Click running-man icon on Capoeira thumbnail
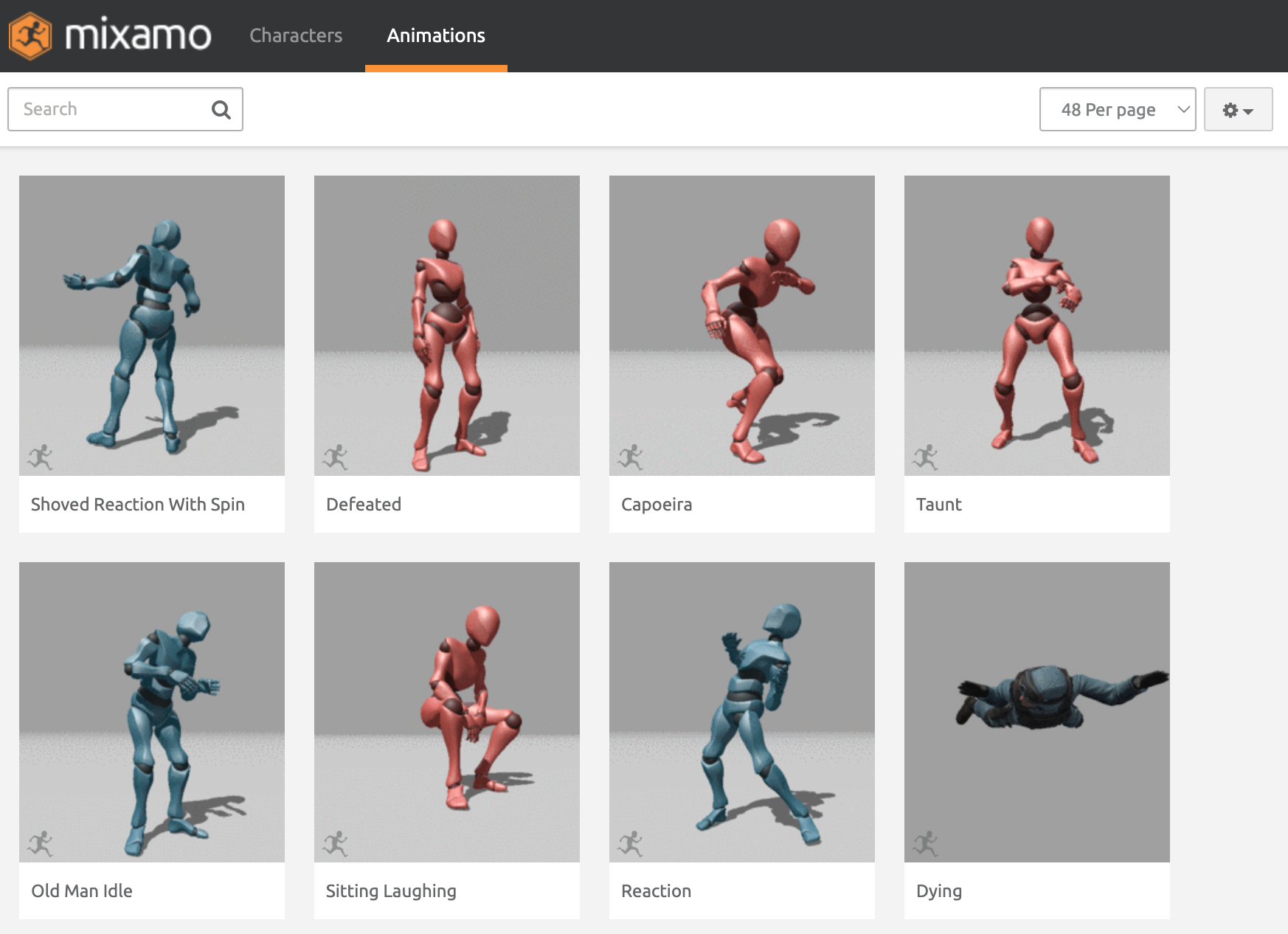 point(631,457)
